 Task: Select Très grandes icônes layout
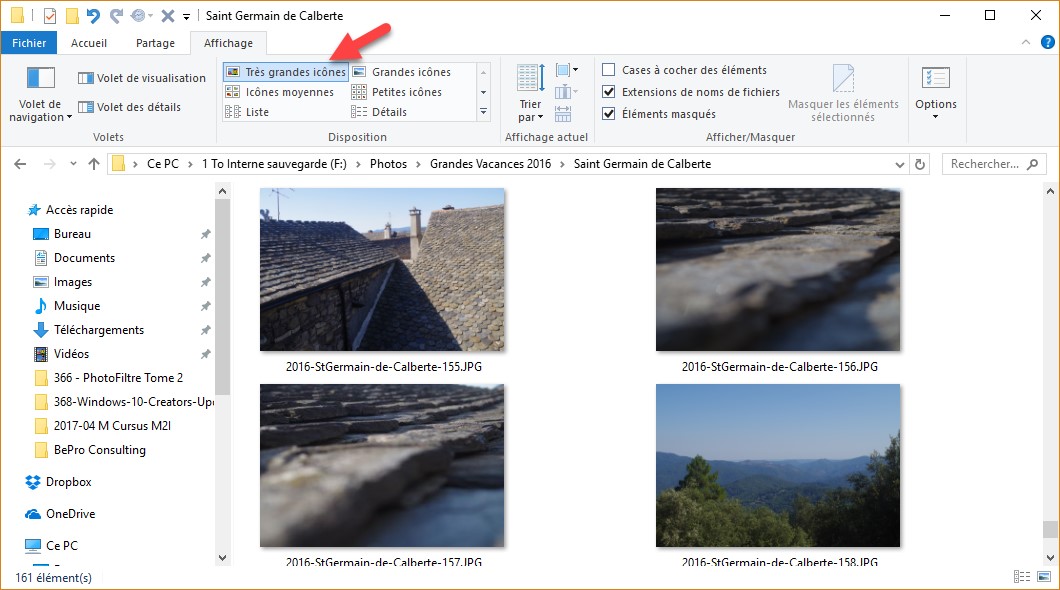[286, 72]
